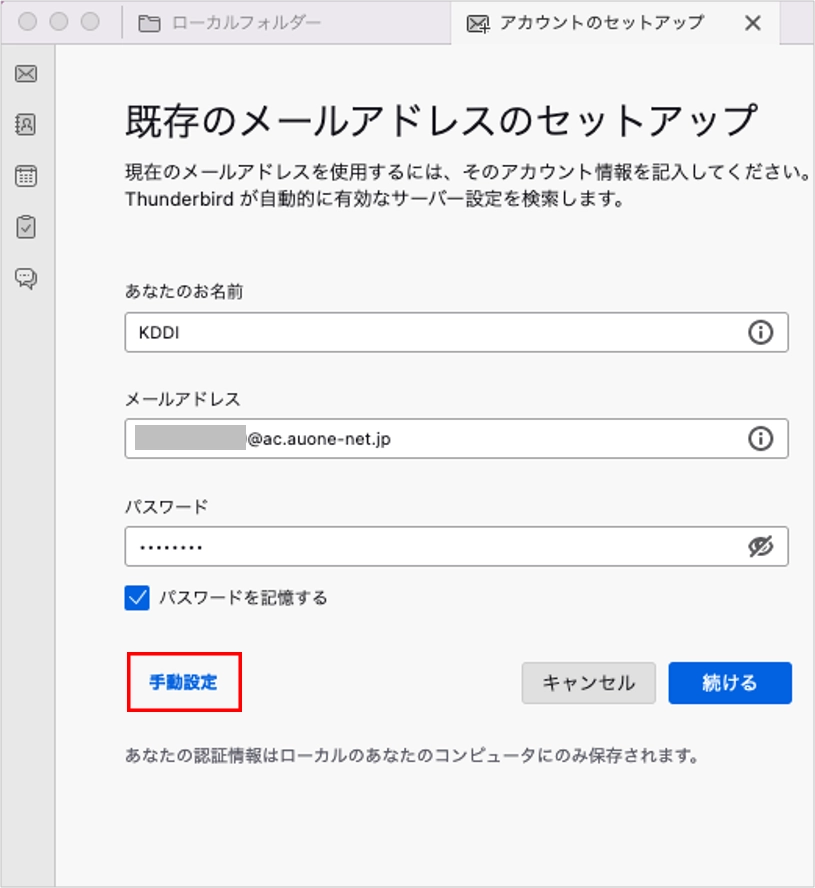Click the info icon beside the name field
This screenshot has width=815, height=888.
pyautogui.click(x=761, y=331)
